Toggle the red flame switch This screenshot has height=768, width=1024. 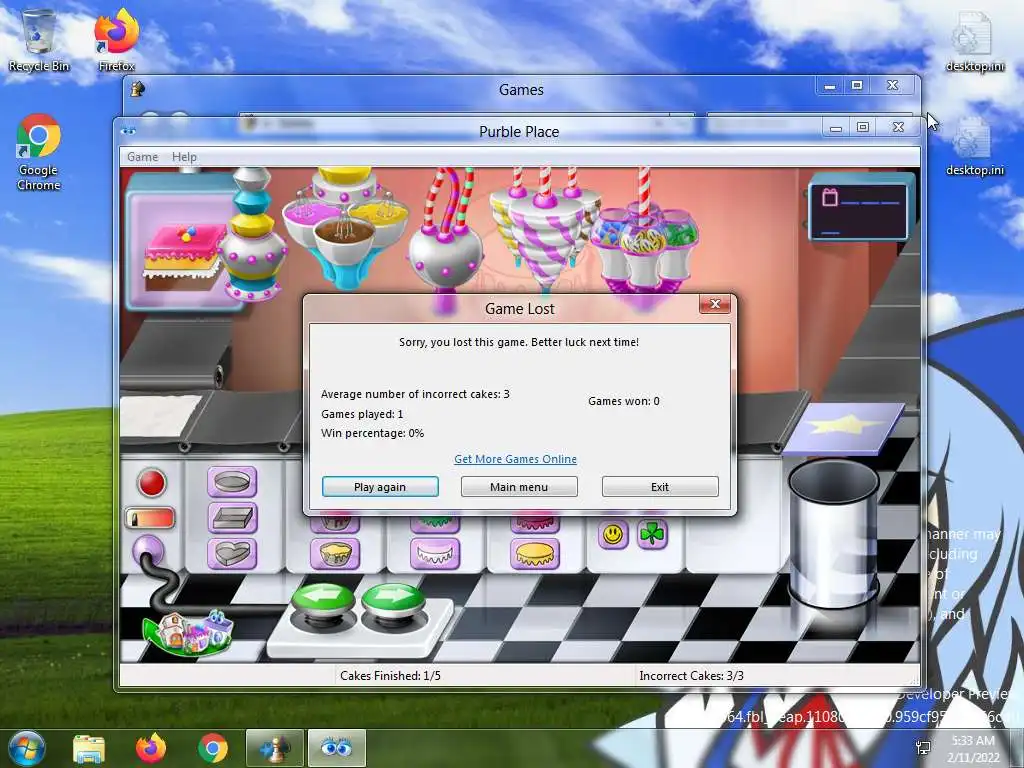click(x=150, y=519)
